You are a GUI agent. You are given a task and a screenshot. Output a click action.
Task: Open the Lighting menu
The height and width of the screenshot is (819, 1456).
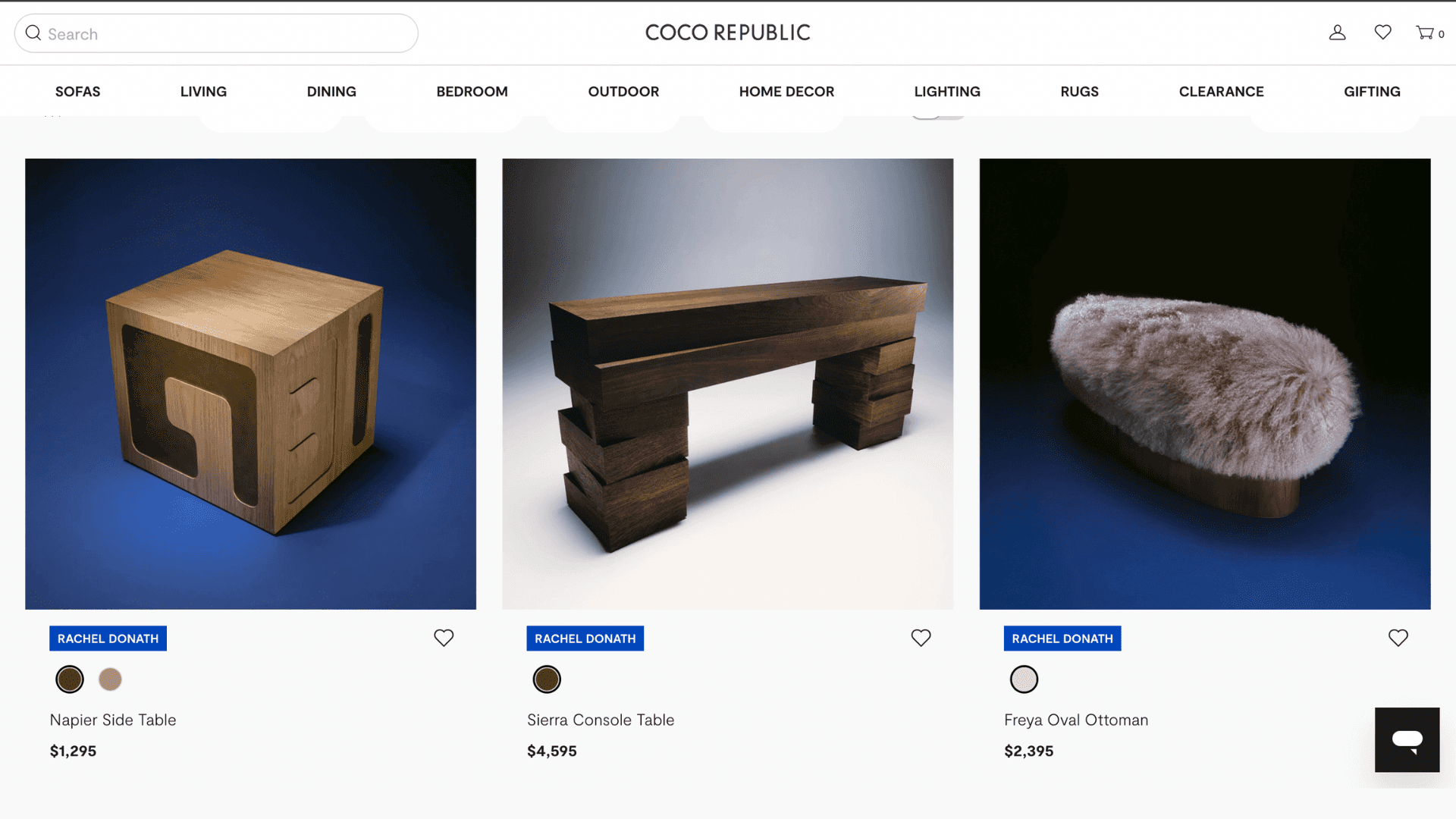point(946,91)
